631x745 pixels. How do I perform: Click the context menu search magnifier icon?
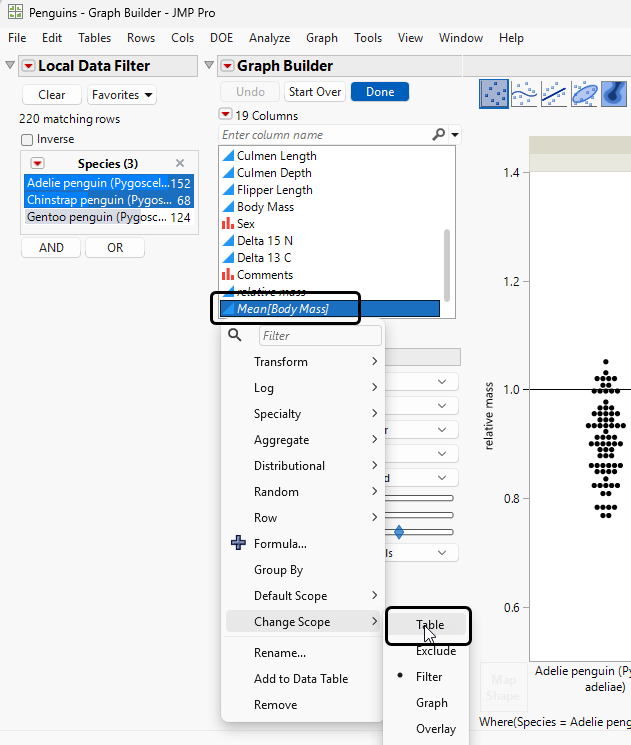(235, 335)
